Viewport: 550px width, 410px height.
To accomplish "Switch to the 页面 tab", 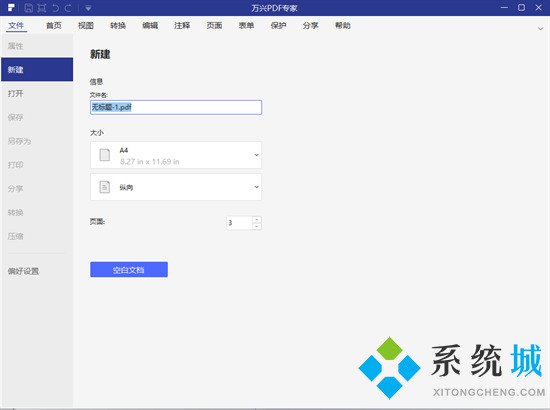I will (x=214, y=26).
